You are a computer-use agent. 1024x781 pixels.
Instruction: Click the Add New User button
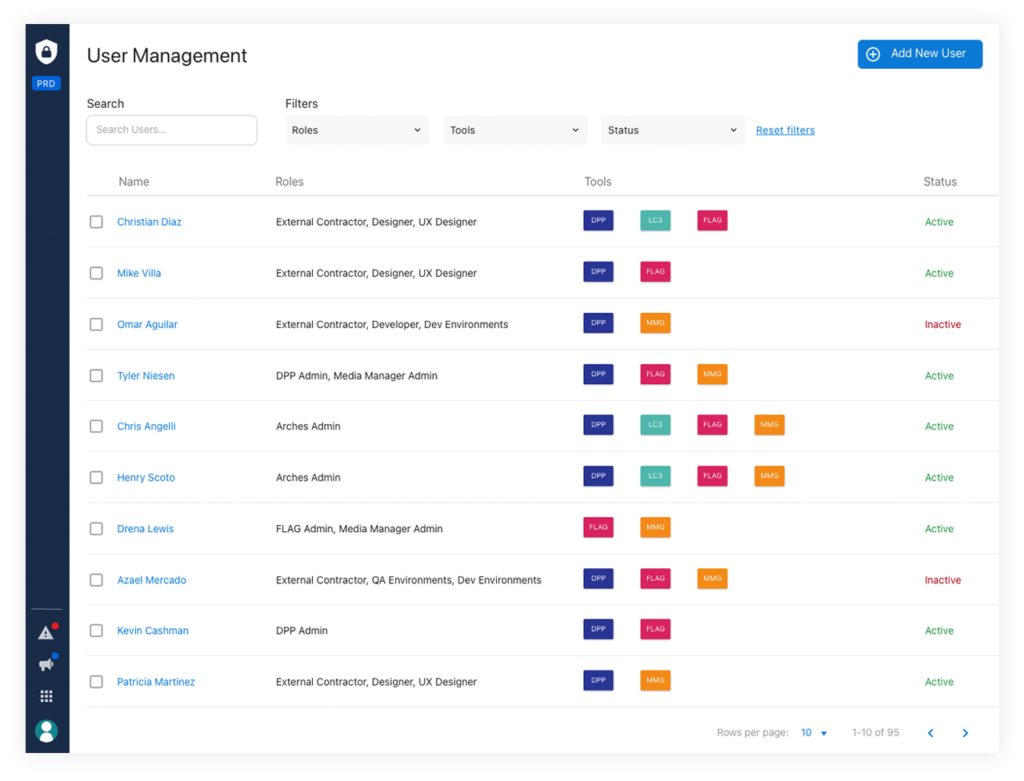[x=919, y=54]
